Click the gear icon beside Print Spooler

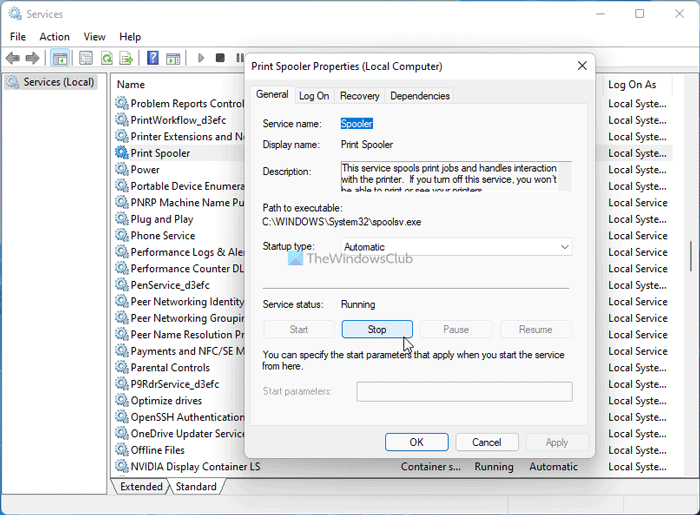coord(121,153)
